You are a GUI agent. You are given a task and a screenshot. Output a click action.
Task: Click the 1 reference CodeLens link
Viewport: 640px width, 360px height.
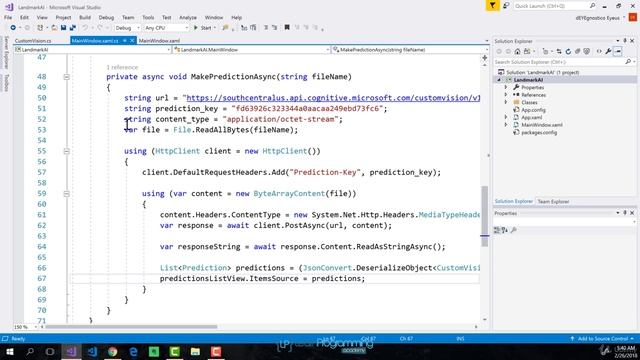point(122,67)
